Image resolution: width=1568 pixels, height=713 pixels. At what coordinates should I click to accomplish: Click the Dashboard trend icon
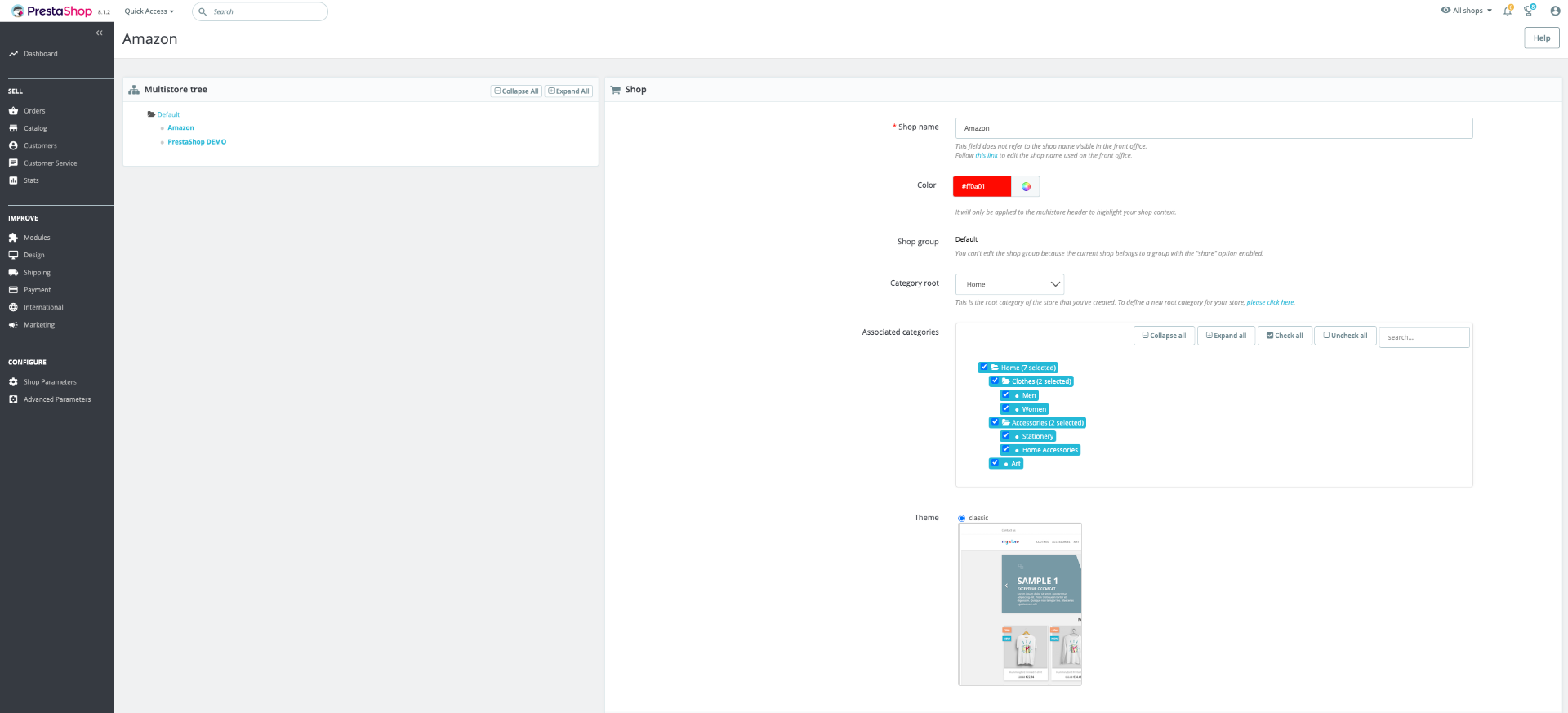(13, 54)
